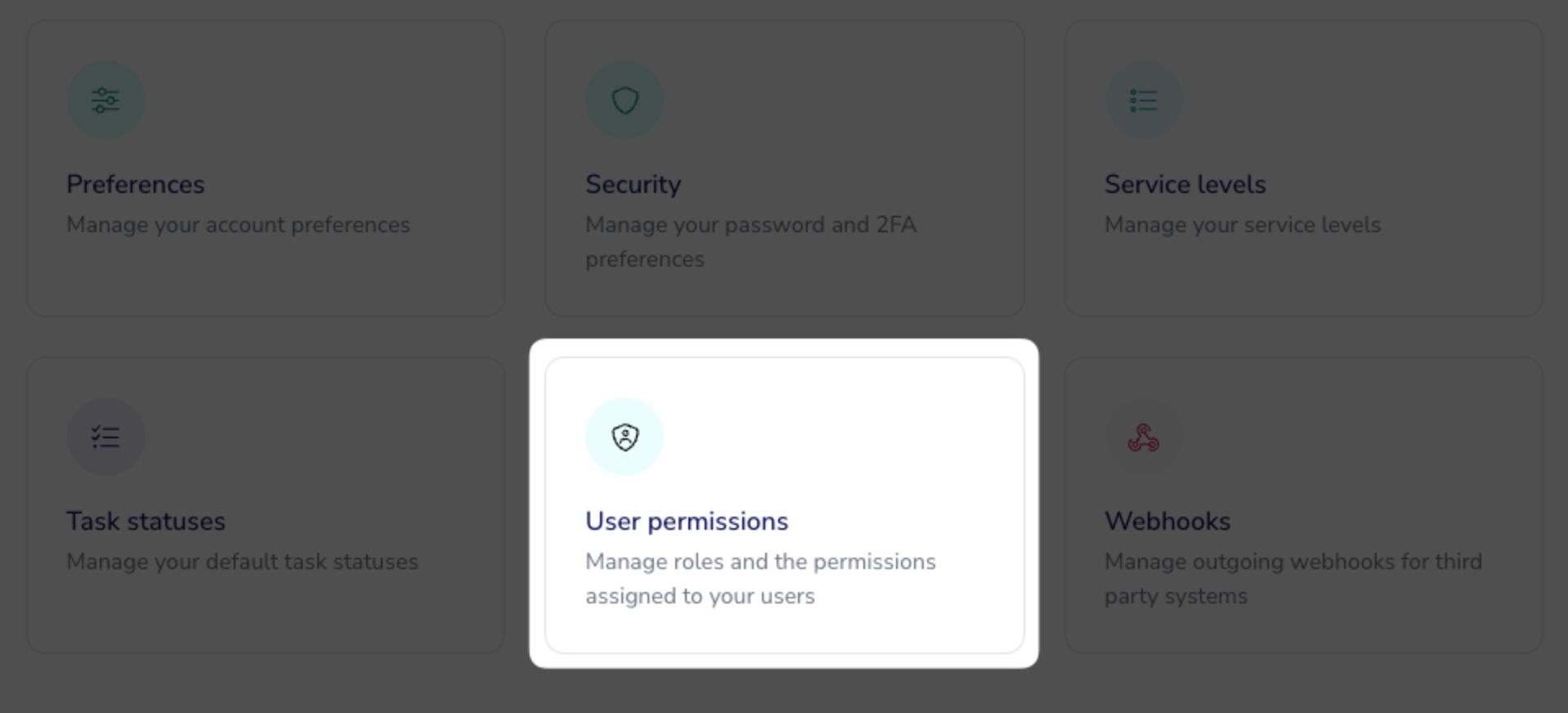Open the Webhooks heading
1568x713 pixels.
pos(1167,521)
